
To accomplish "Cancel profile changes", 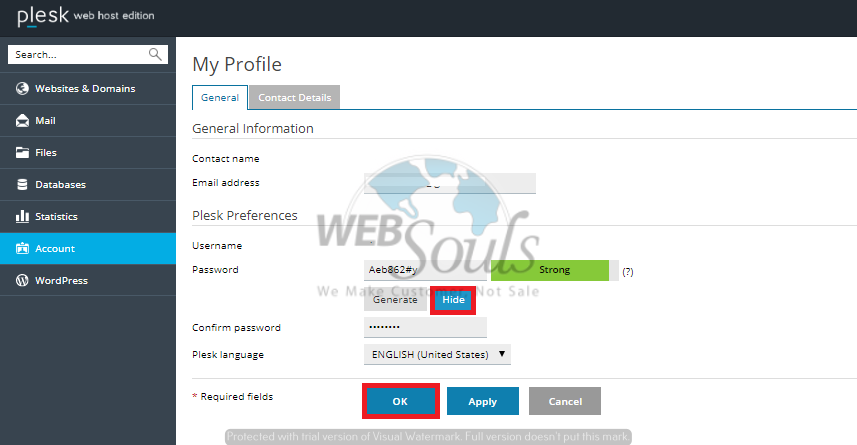I will (565, 401).
